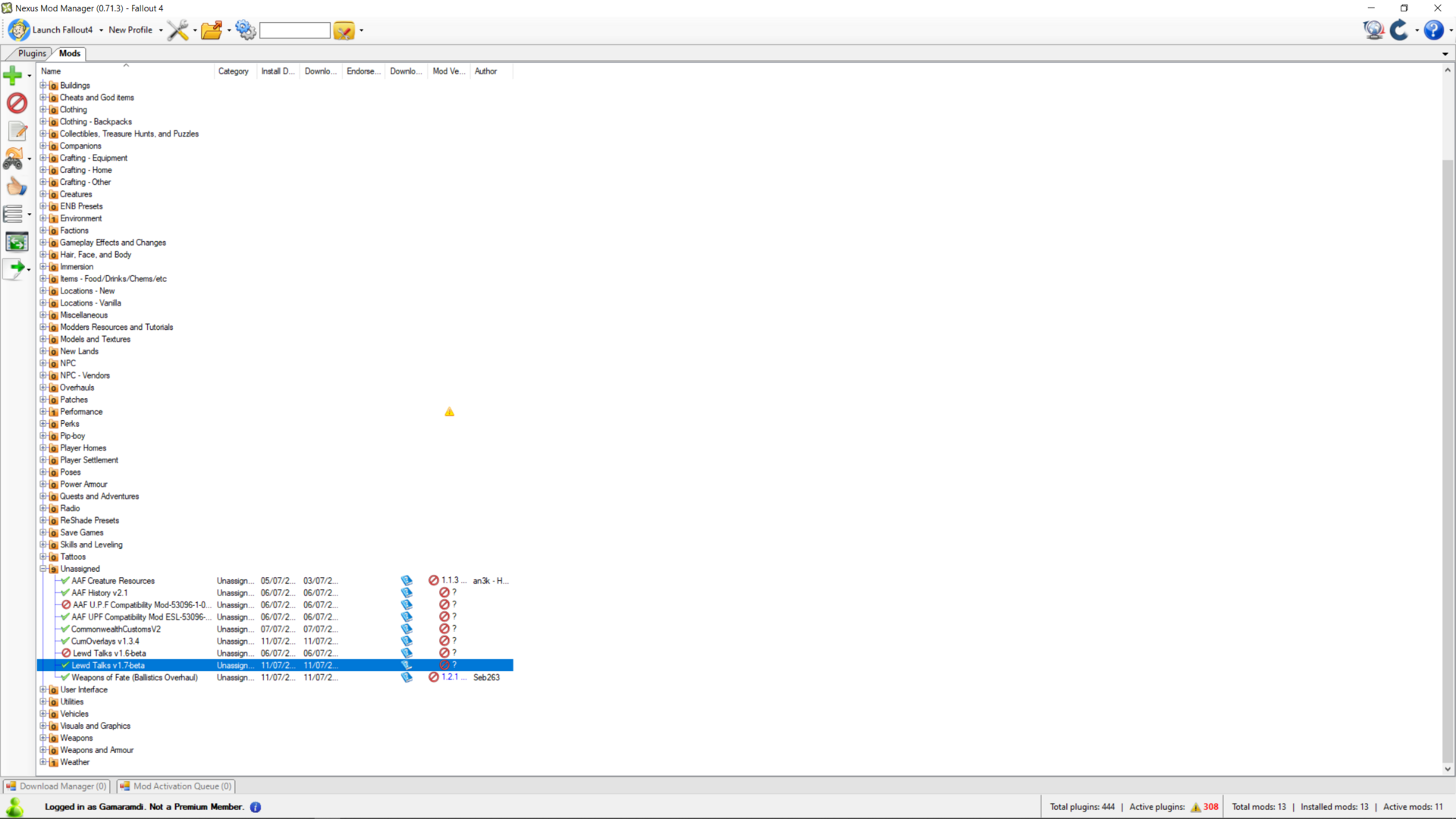
Task: Select the Weapons and Armour category row
Action: tap(97, 750)
